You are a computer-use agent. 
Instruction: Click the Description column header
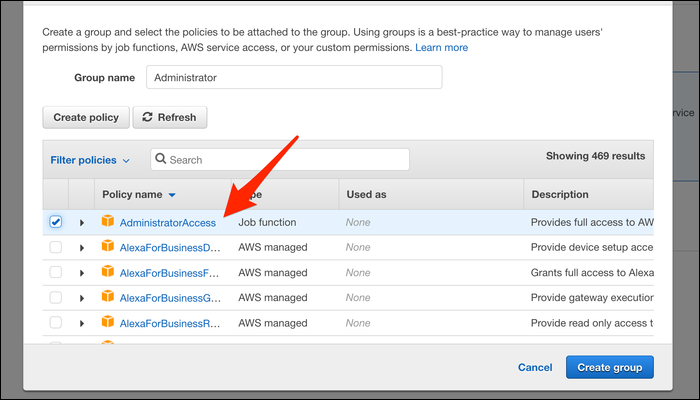[x=560, y=195]
